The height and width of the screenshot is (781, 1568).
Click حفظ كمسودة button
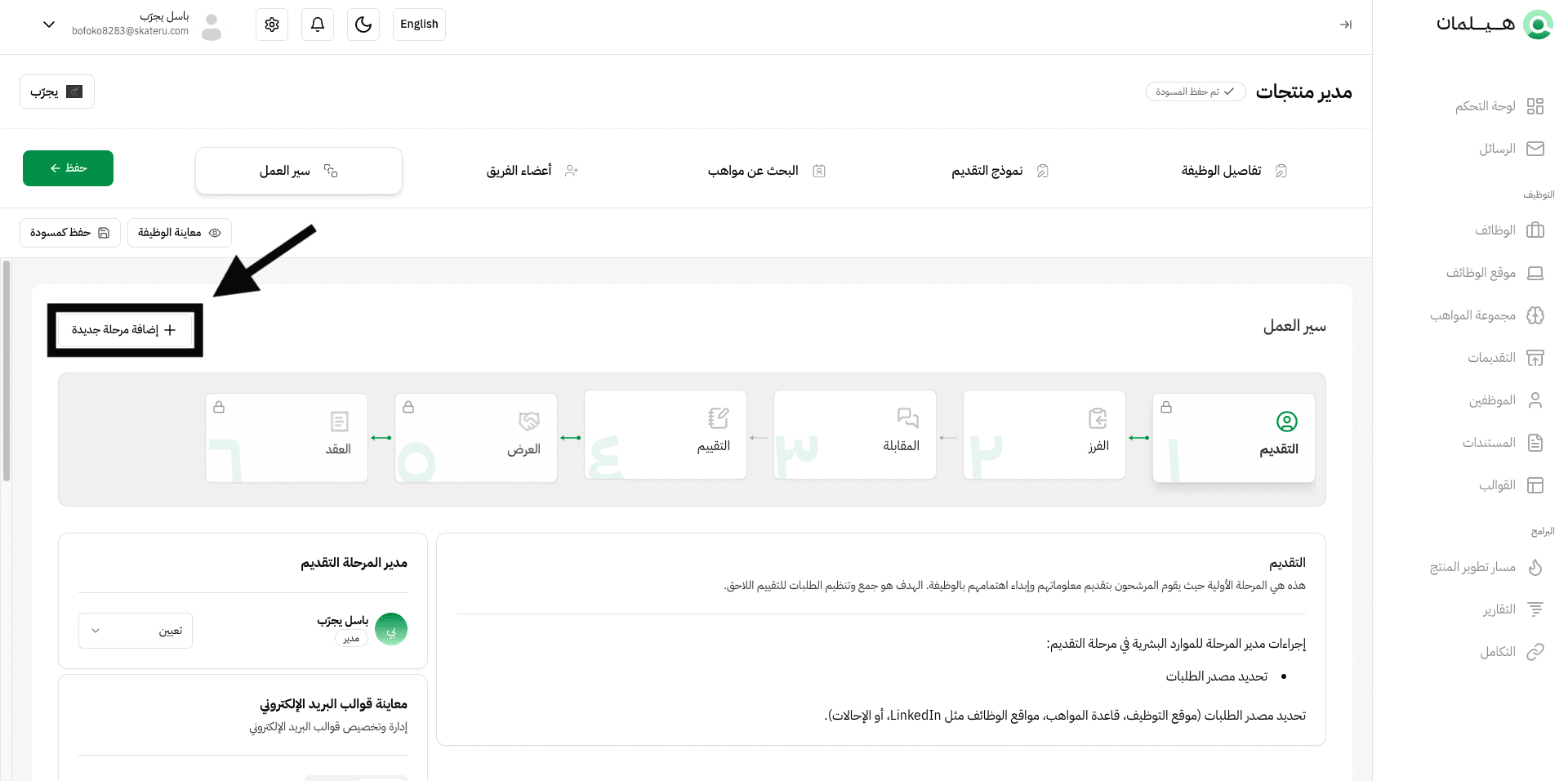tap(70, 233)
